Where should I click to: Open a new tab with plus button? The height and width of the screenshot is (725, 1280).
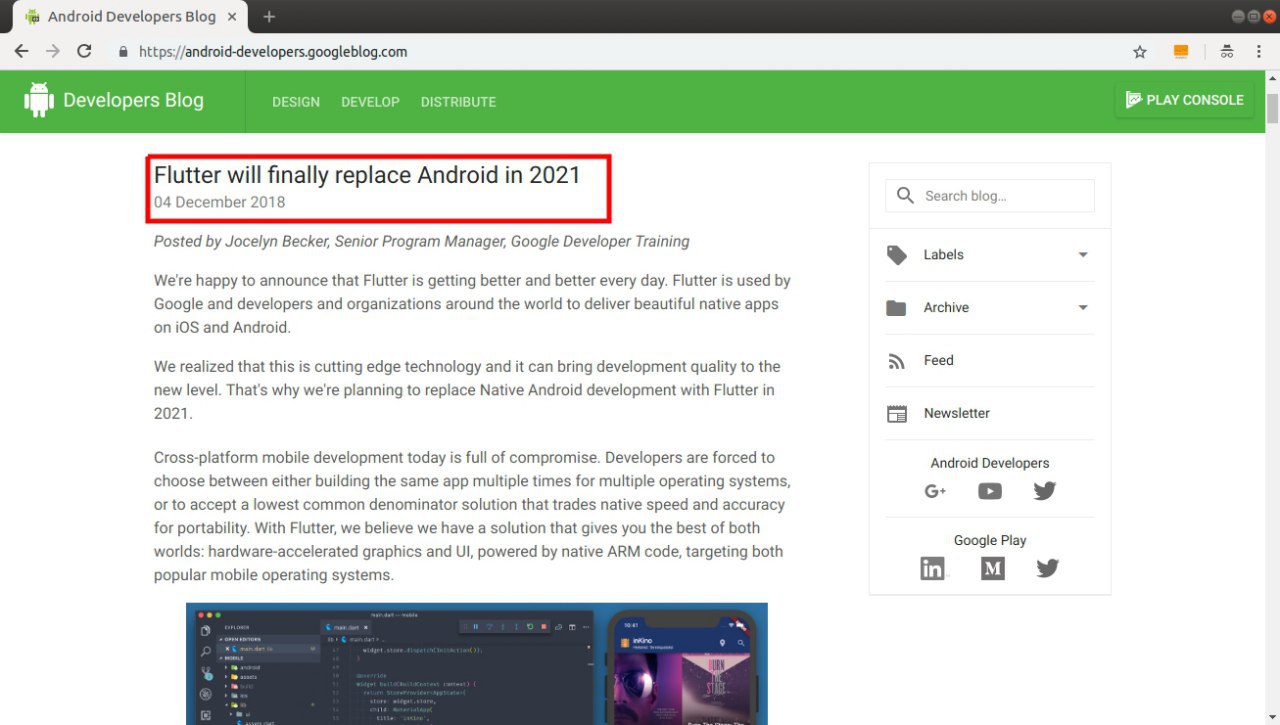tap(269, 17)
